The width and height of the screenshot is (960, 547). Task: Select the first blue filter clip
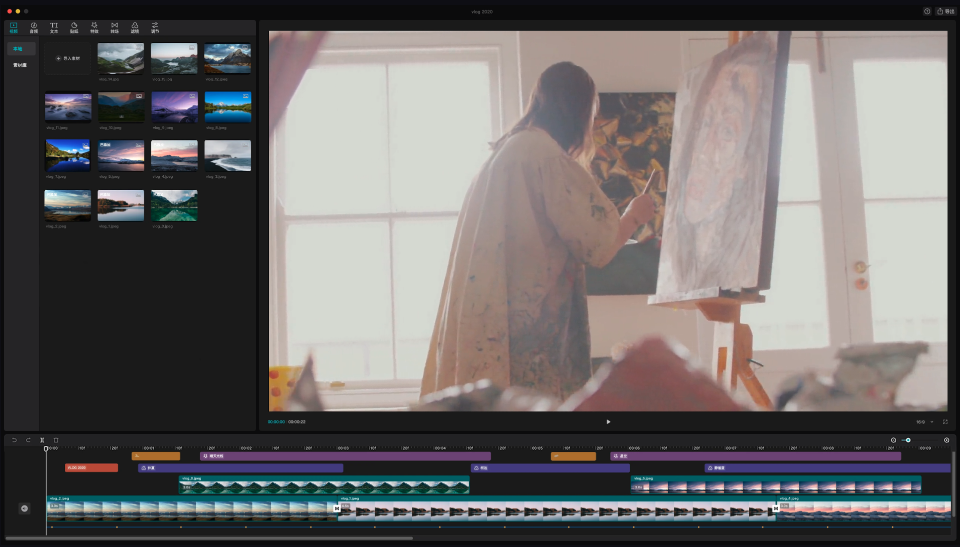point(241,468)
